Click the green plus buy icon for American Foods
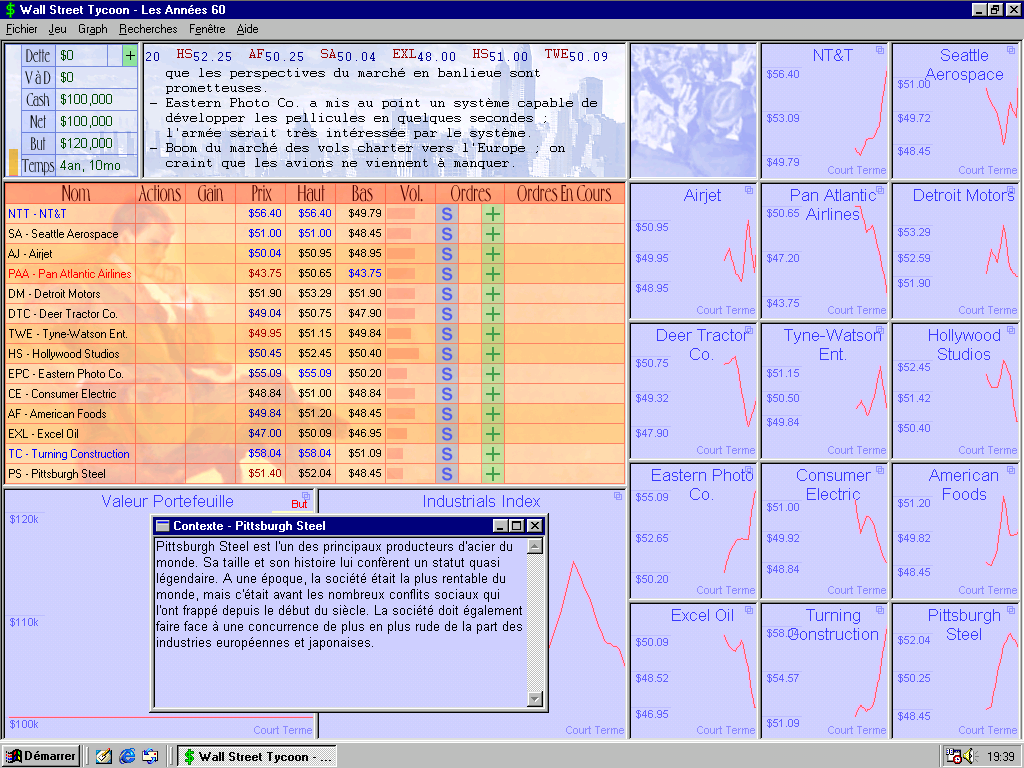Screen dimensions: 1024x768 pos(493,414)
